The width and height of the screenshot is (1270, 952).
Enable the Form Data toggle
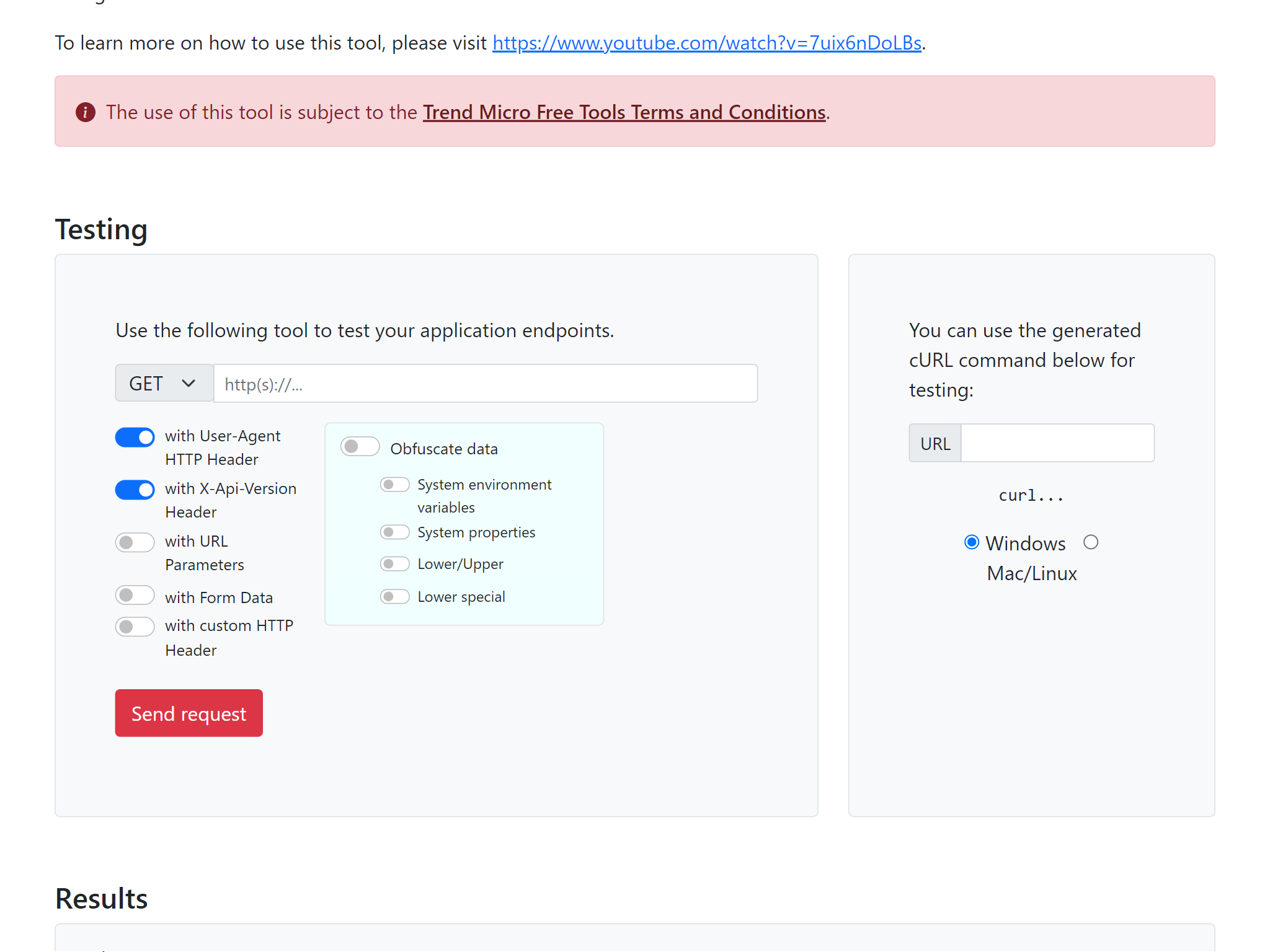(135, 595)
